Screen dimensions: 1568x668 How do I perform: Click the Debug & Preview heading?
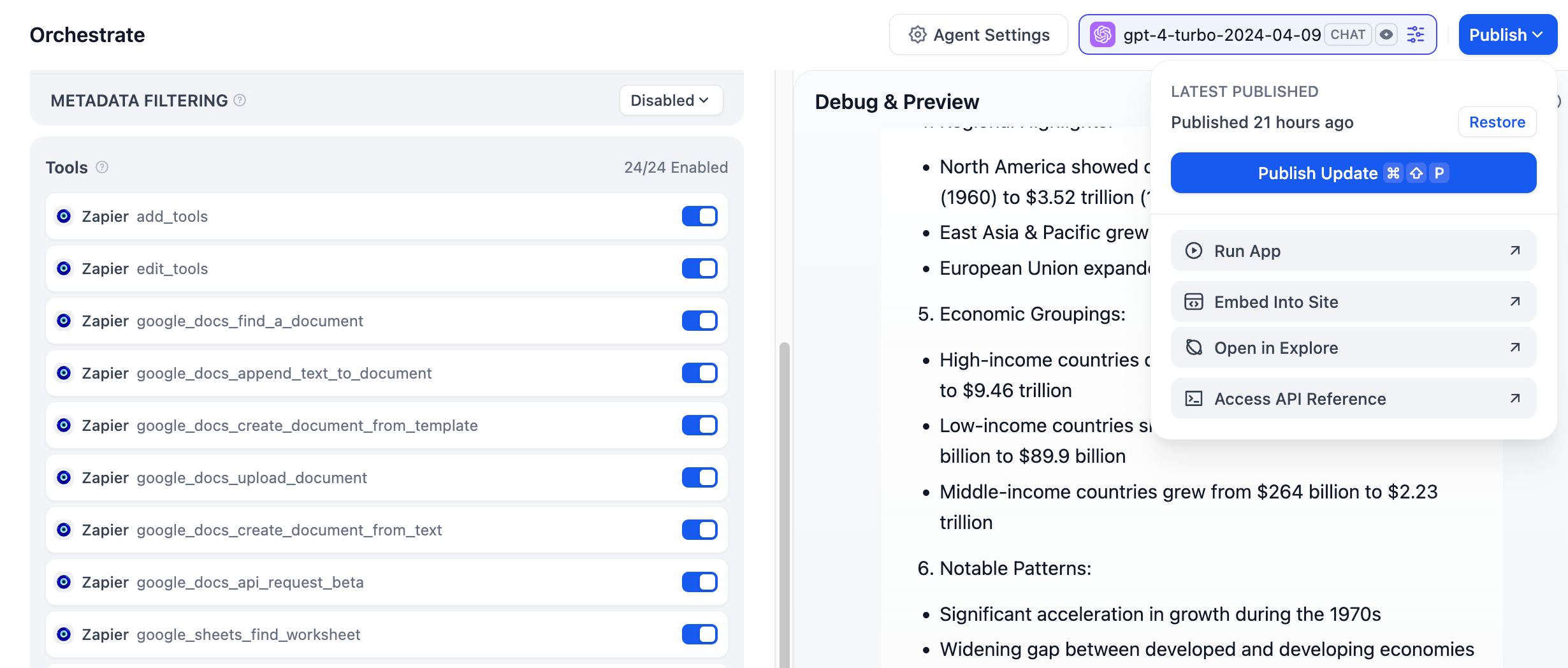(896, 101)
